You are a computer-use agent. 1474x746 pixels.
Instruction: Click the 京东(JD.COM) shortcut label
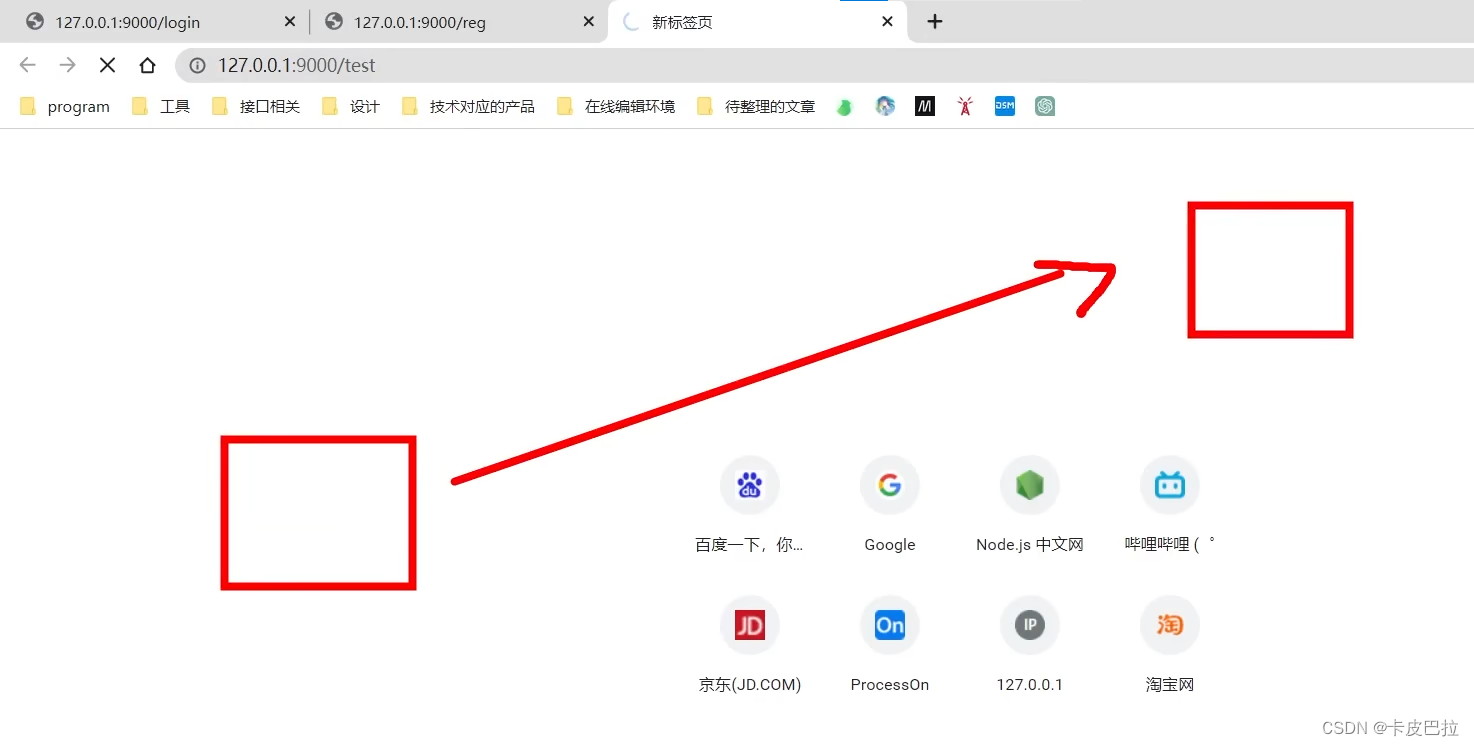[750, 685]
